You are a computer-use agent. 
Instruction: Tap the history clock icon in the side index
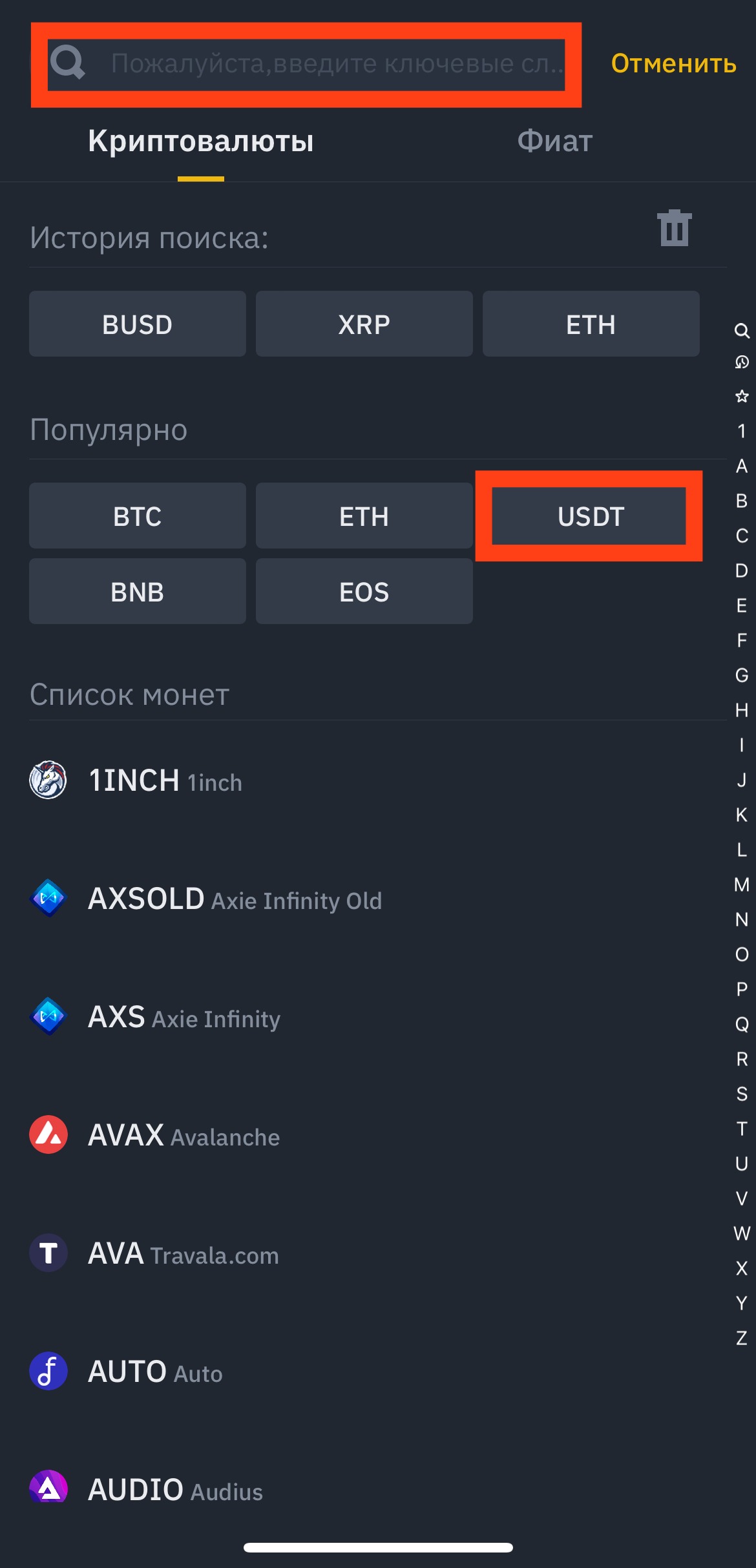(x=741, y=362)
